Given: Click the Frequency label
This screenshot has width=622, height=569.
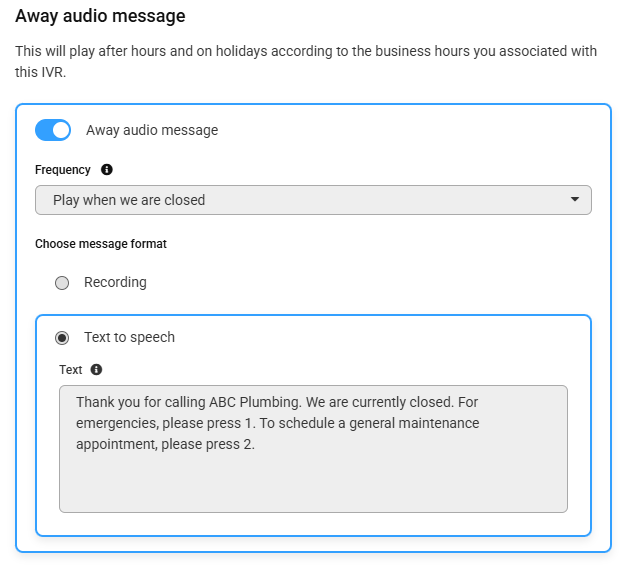Looking at the screenshot, I should coord(63,170).
